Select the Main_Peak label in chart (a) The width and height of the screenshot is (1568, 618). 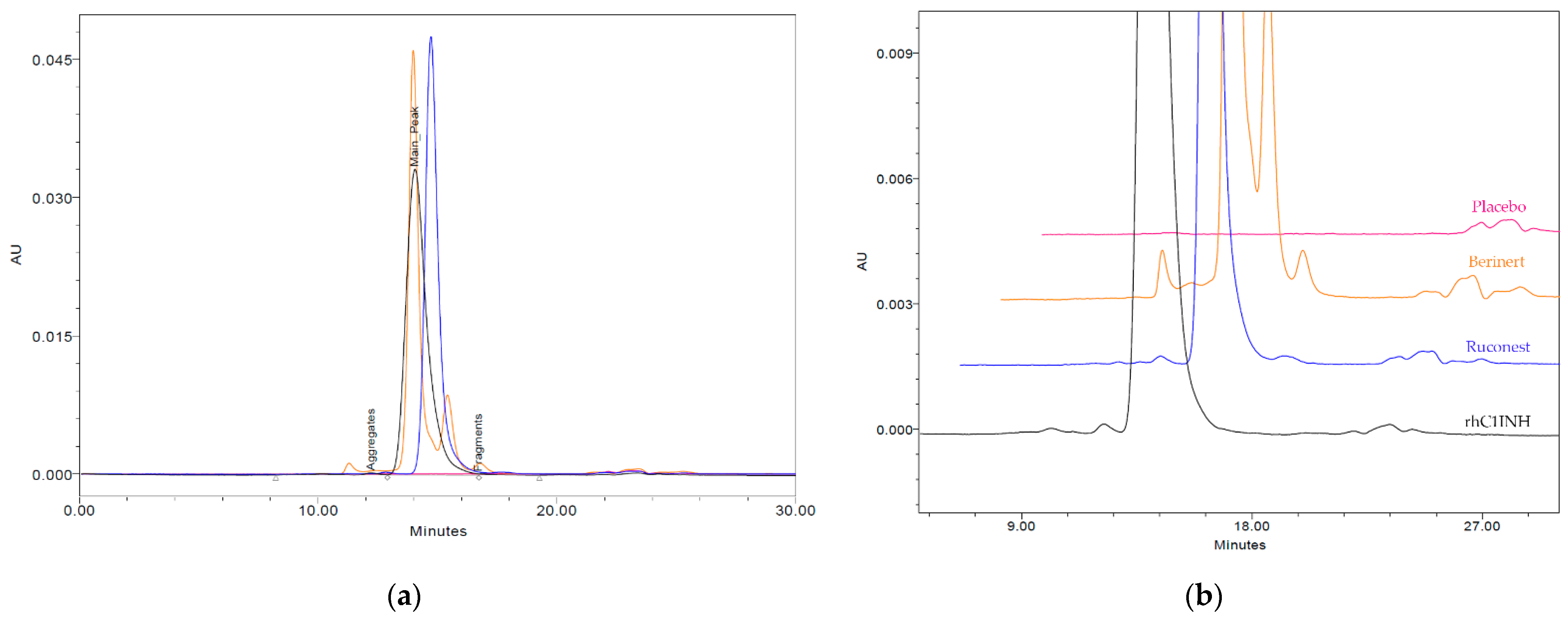(x=414, y=136)
